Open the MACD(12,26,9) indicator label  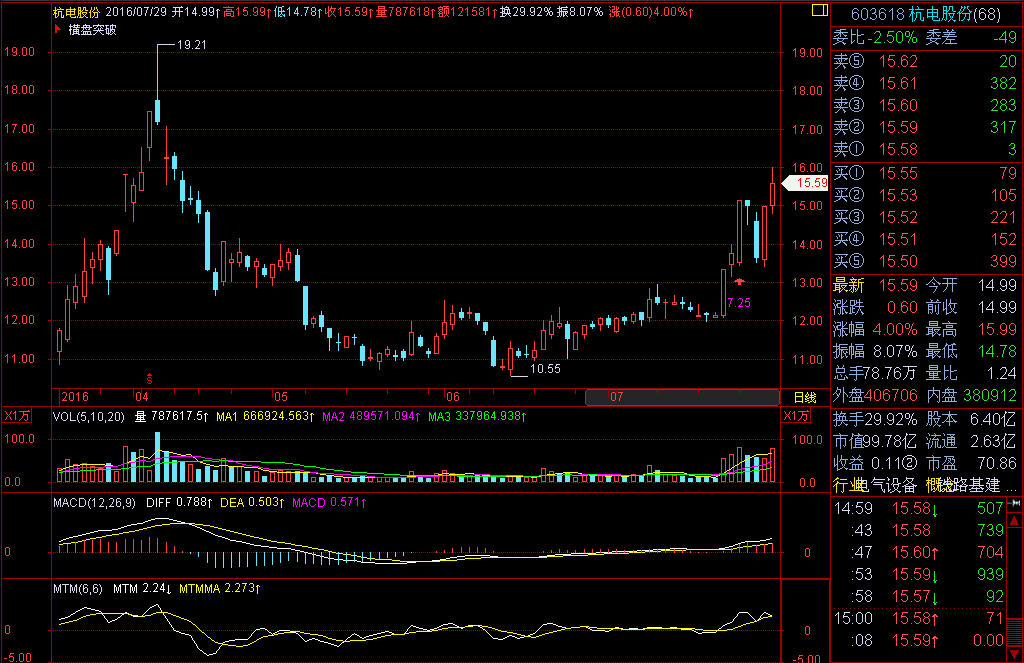[x=95, y=501]
